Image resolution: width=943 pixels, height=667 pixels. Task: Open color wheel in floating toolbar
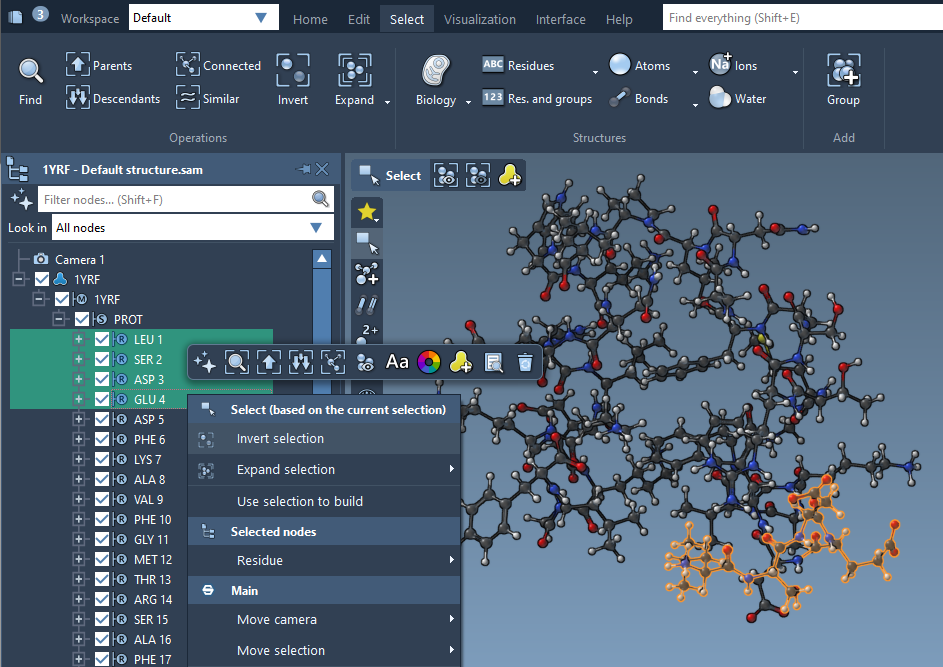pyautogui.click(x=428, y=362)
